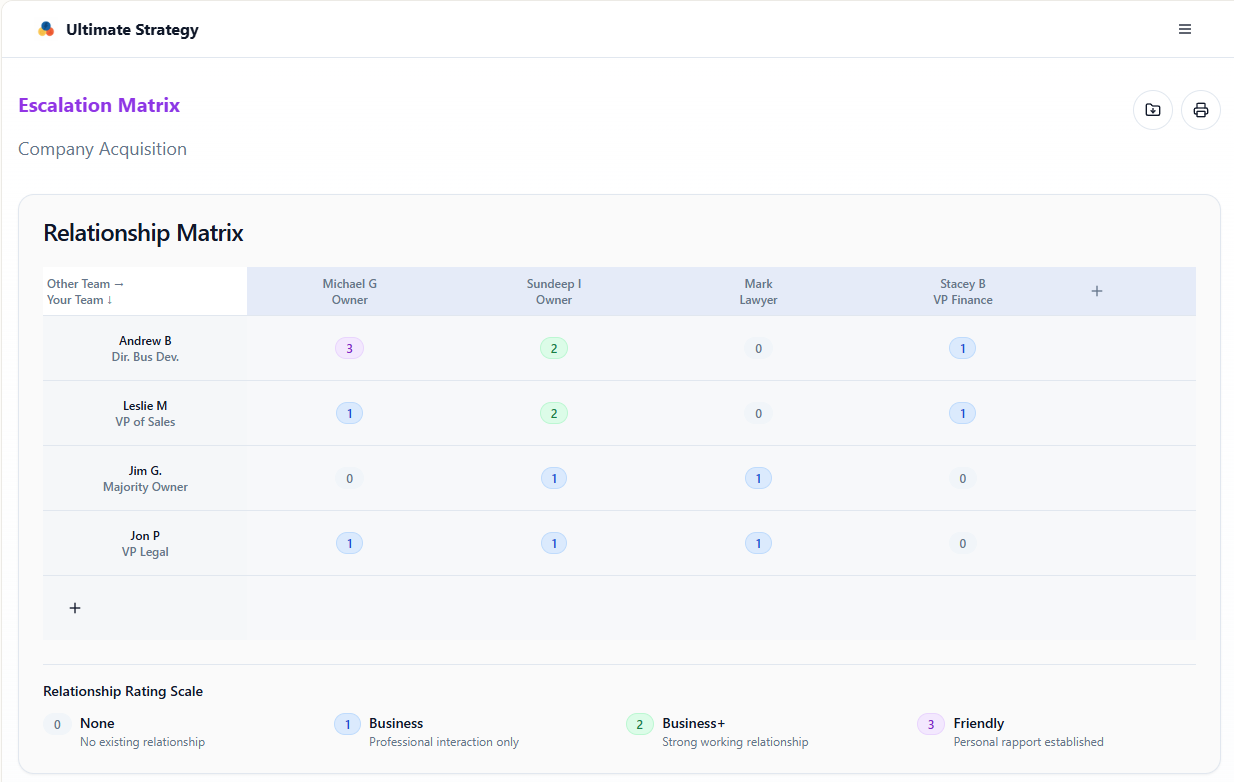Add a new Other Team column

(x=1096, y=291)
